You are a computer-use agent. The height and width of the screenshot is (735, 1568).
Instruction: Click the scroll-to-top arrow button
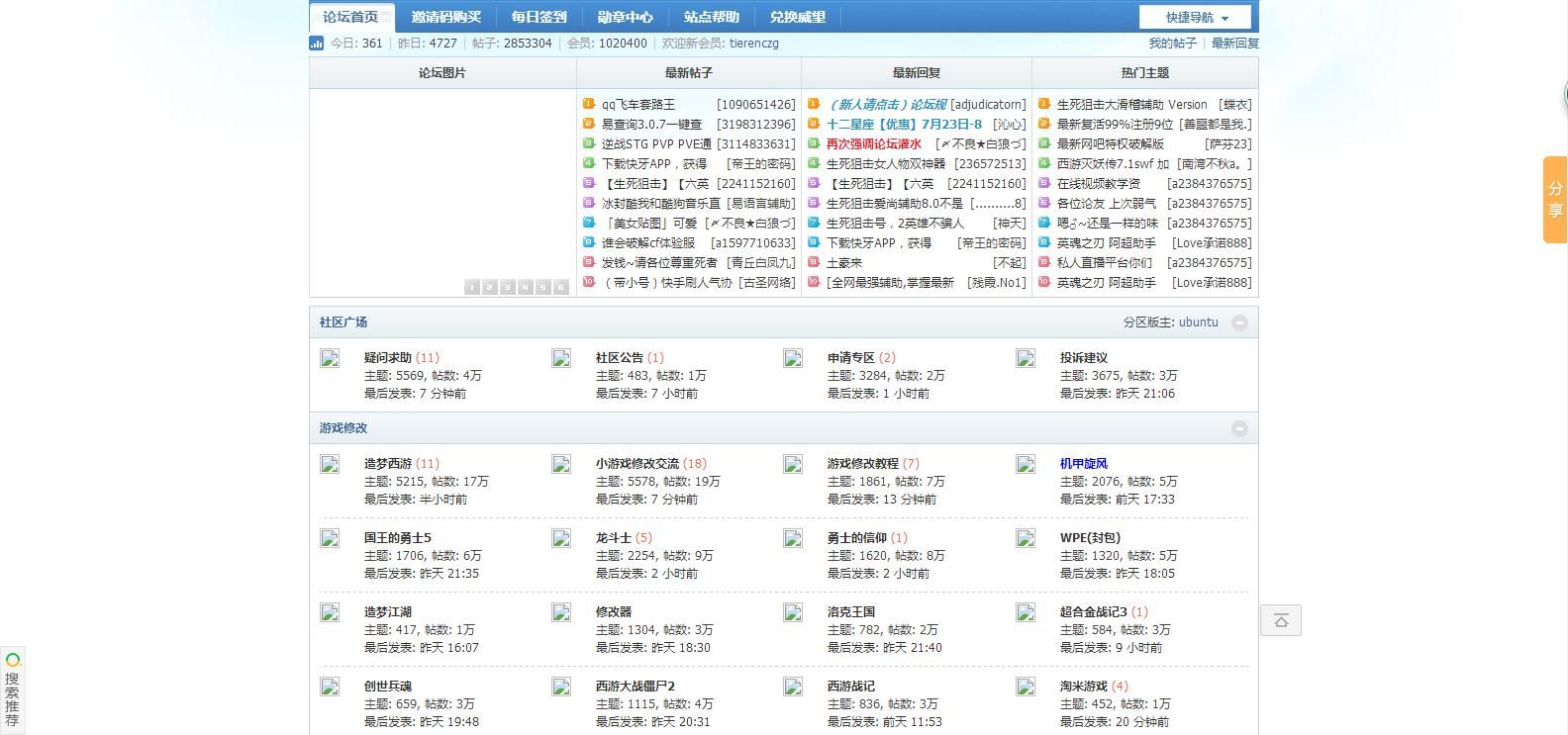point(1280,620)
